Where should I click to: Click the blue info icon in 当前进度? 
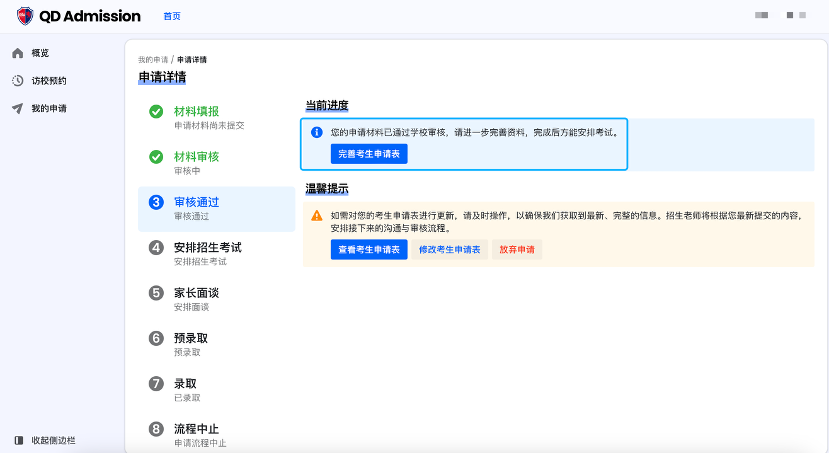tap(316, 132)
